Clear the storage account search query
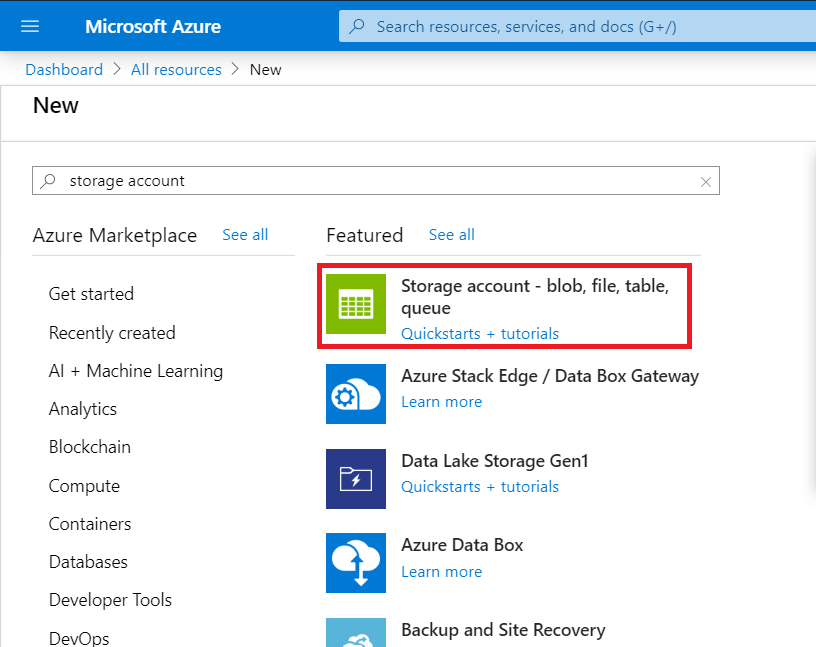The image size is (816, 647). (706, 181)
